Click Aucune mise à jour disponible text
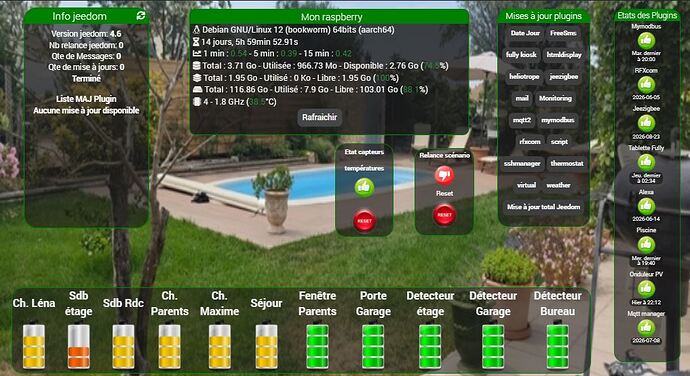 86,111
